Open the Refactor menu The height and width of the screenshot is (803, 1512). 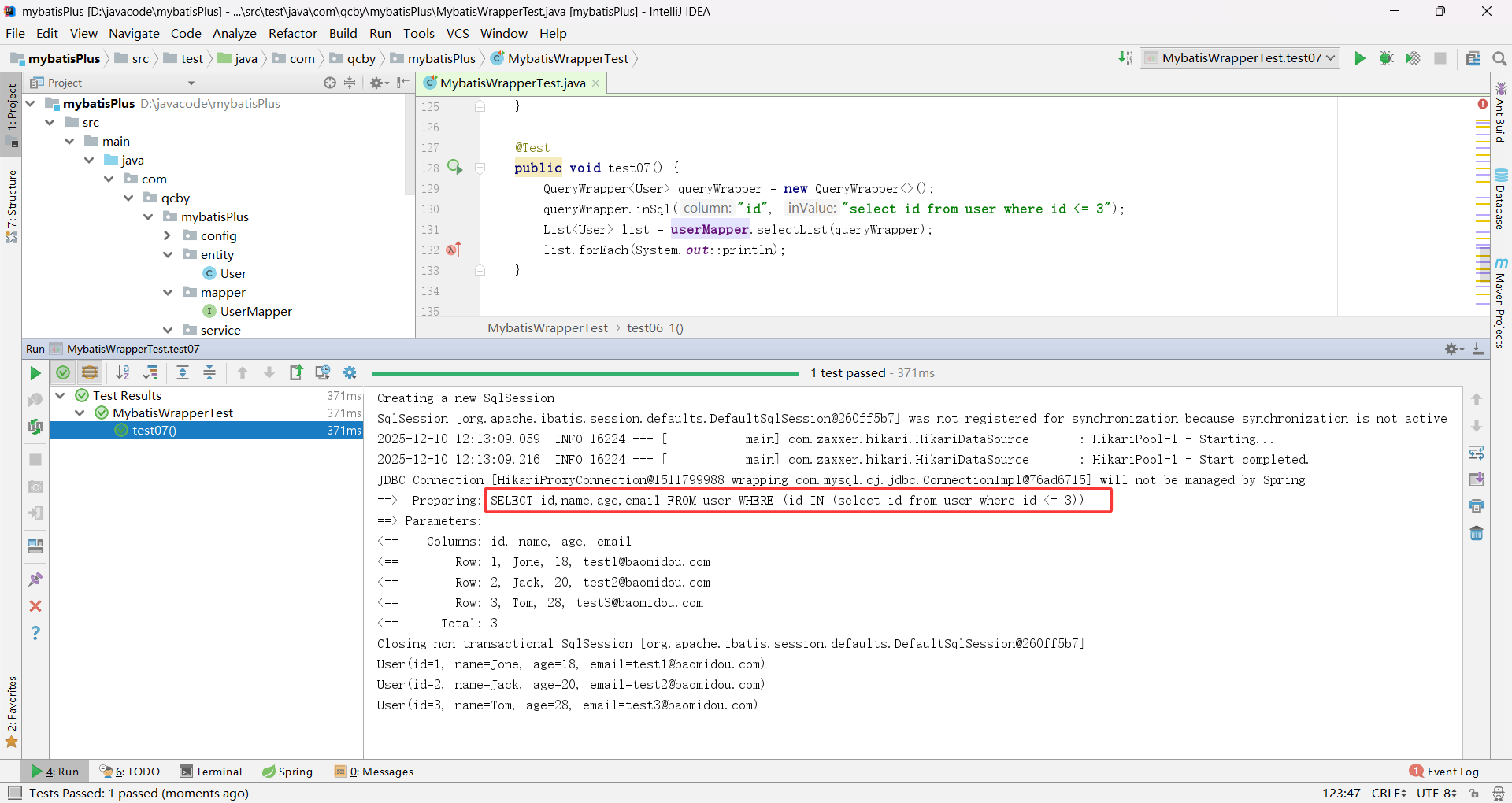[x=292, y=33]
